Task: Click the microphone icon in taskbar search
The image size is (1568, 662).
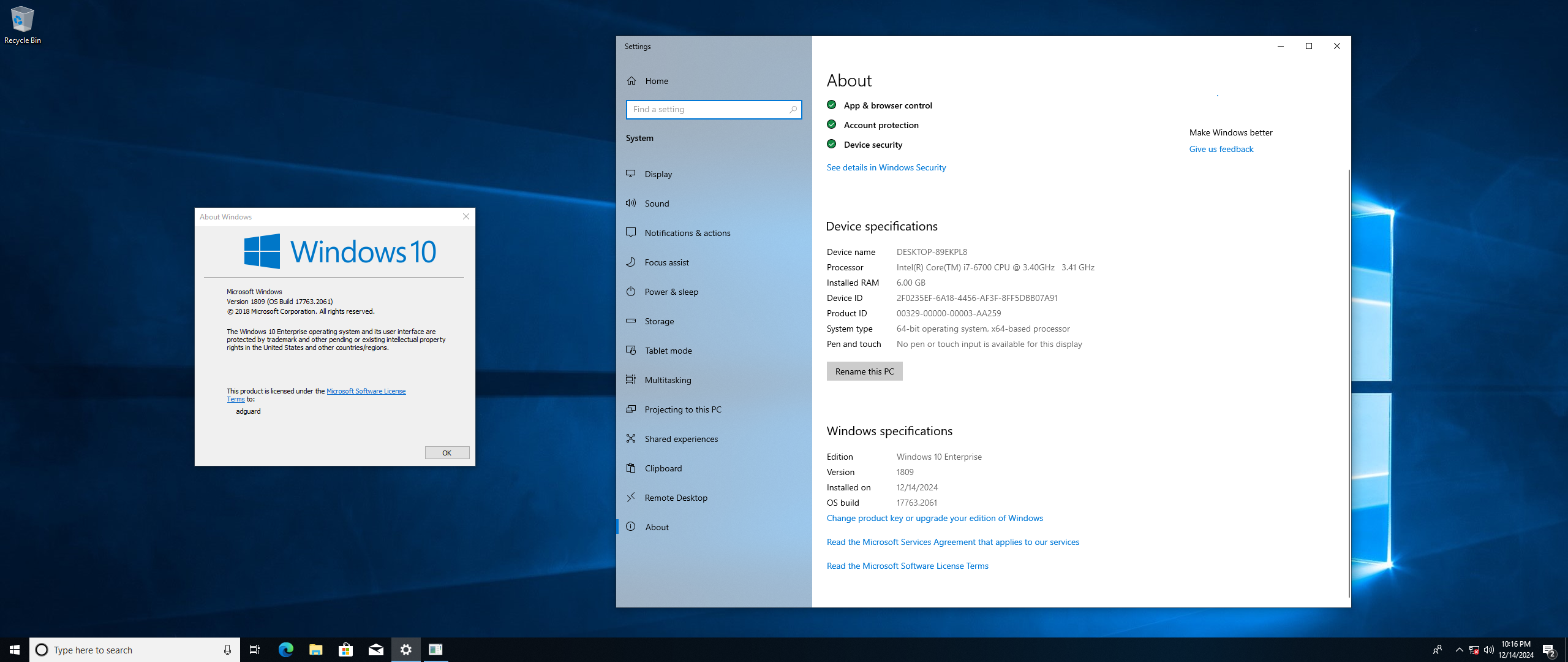Action: pyautogui.click(x=227, y=650)
